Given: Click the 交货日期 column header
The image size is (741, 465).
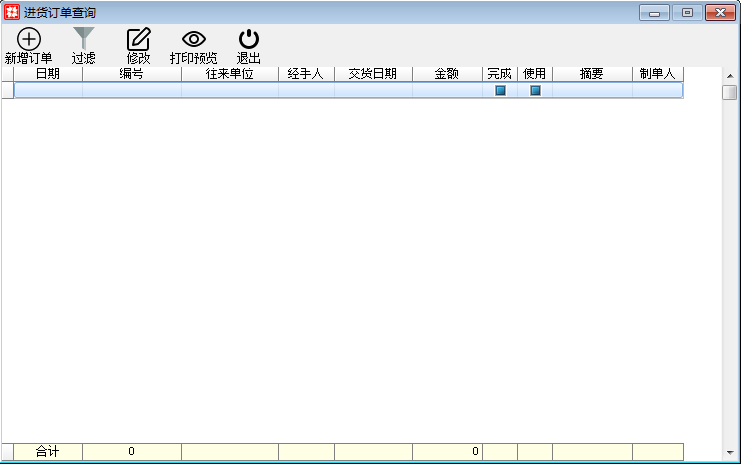Looking at the screenshot, I should click(x=373, y=74).
